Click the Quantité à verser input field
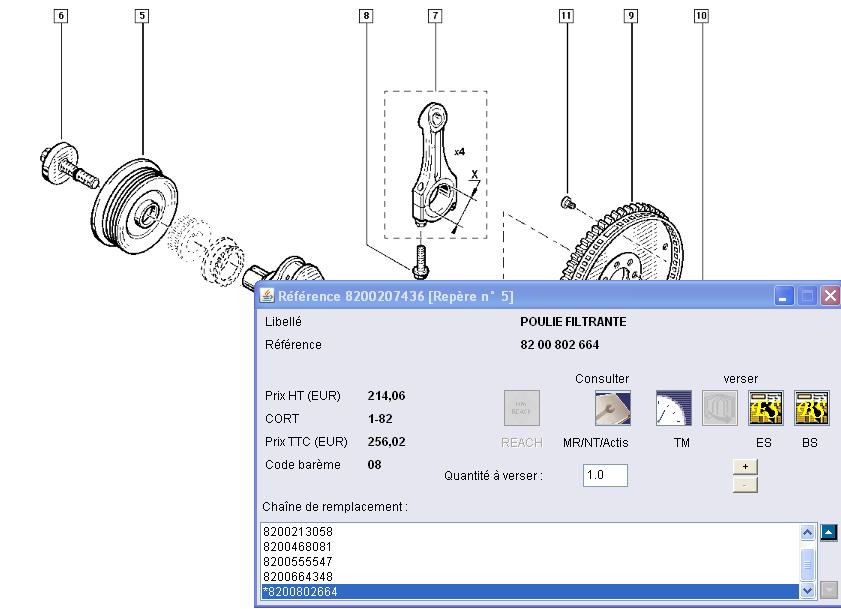This screenshot has width=841, height=609. (605, 476)
